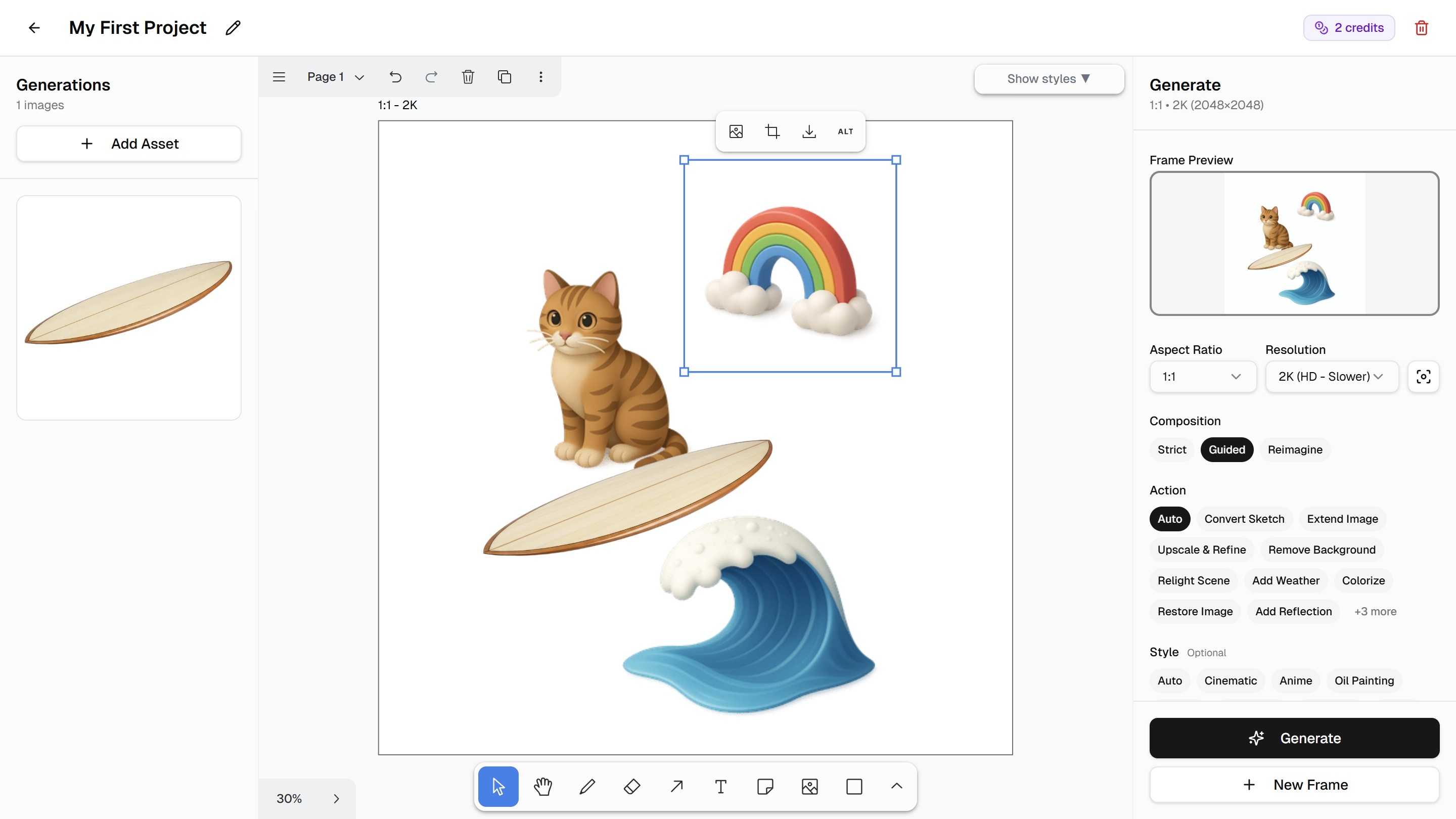Download the selected rainbow image
Viewport: 1456px width, 819px height.
click(x=809, y=131)
